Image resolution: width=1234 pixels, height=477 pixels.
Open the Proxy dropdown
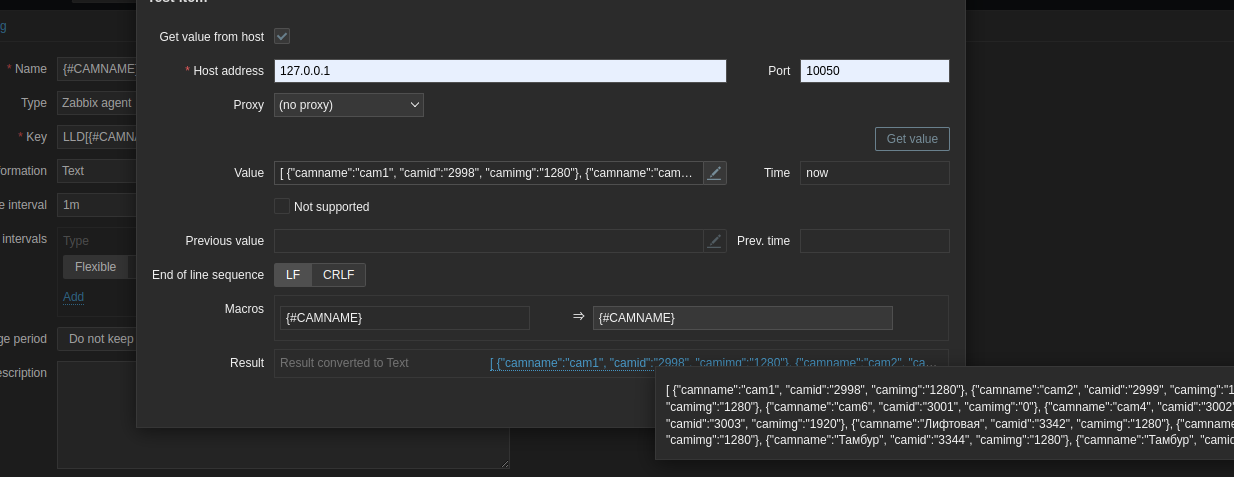click(x=348, y=105)
